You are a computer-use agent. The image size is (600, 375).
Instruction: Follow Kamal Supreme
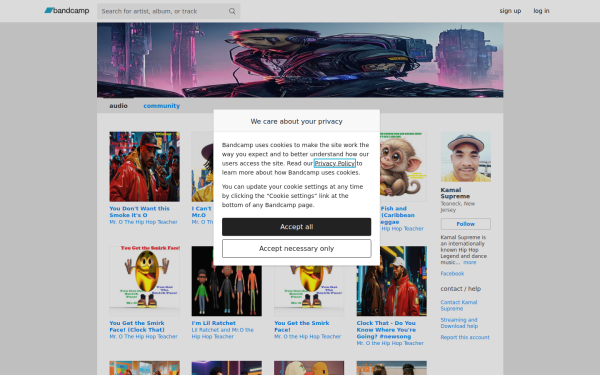(465, 224)
